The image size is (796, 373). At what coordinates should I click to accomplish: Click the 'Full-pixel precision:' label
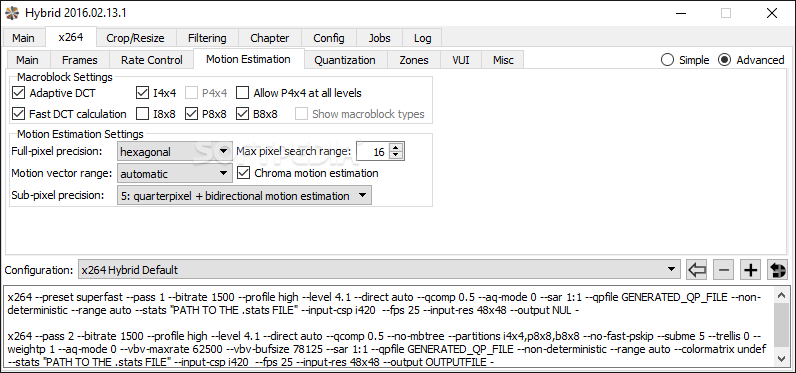point(56,151)
